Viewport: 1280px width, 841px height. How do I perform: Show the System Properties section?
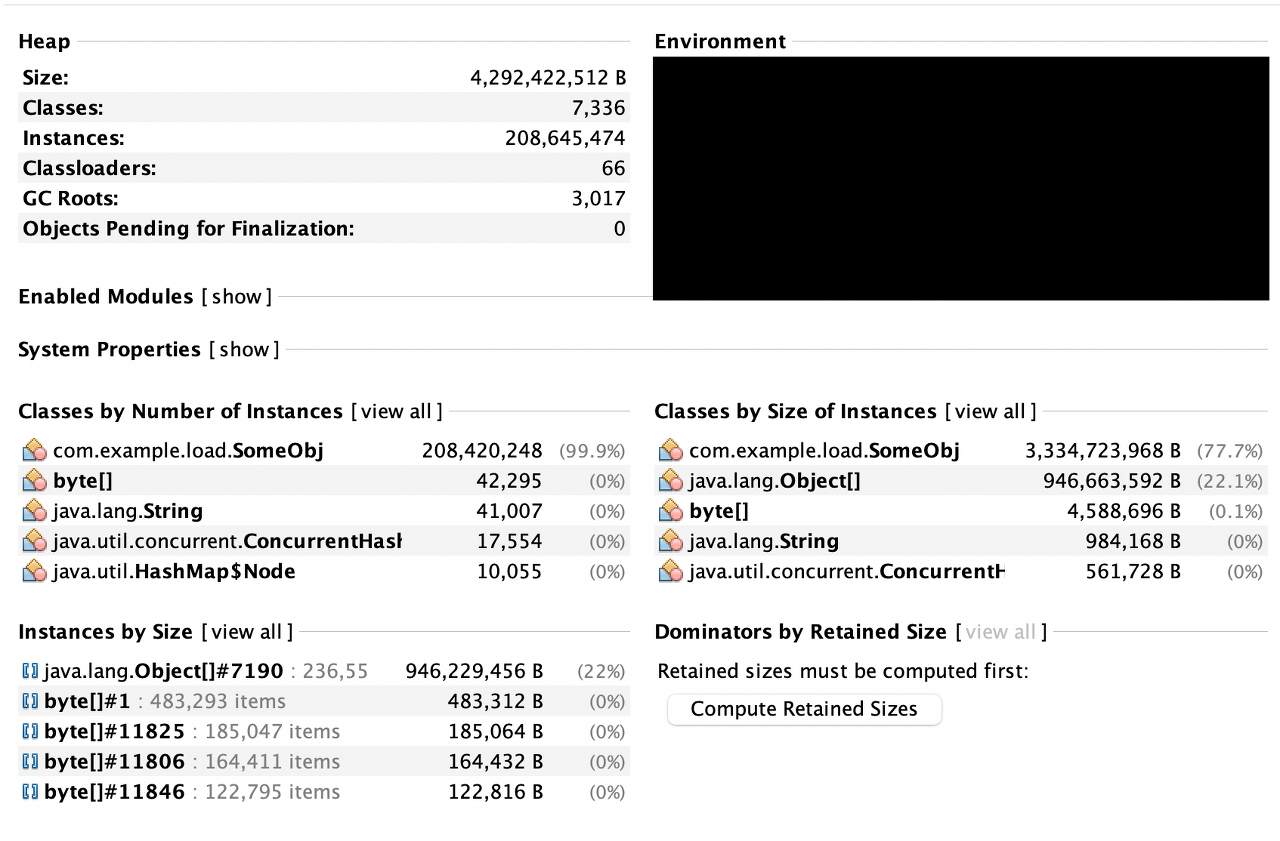245,349
